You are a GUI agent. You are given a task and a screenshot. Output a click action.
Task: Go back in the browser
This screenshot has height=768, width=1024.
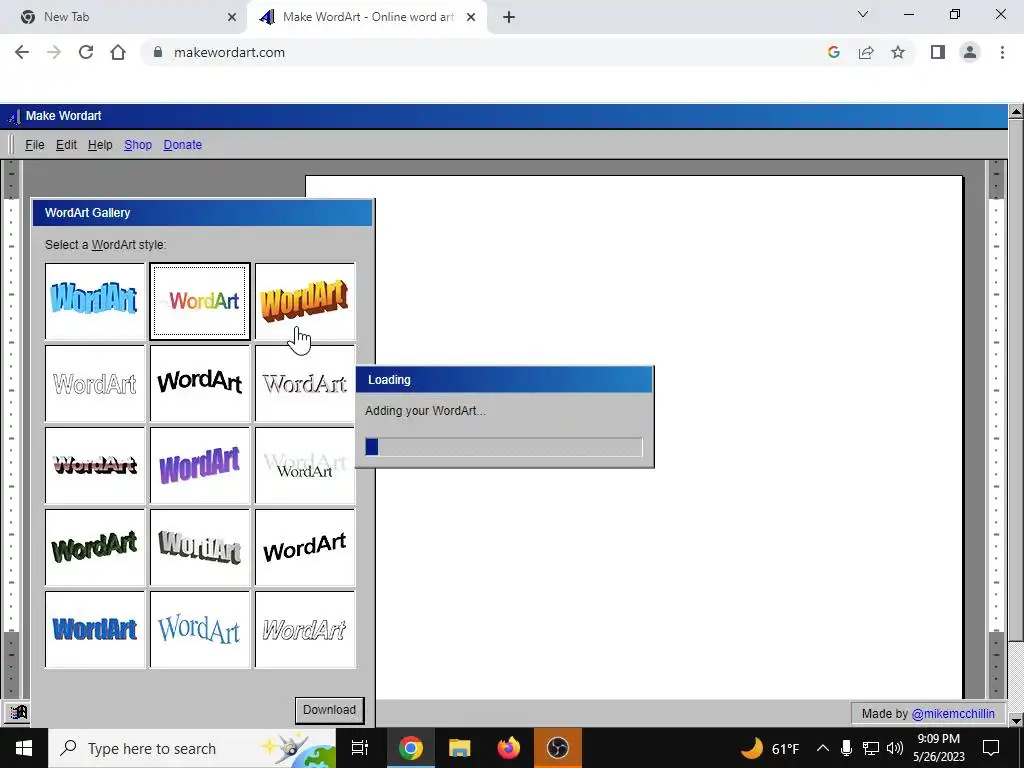(22, 52)
